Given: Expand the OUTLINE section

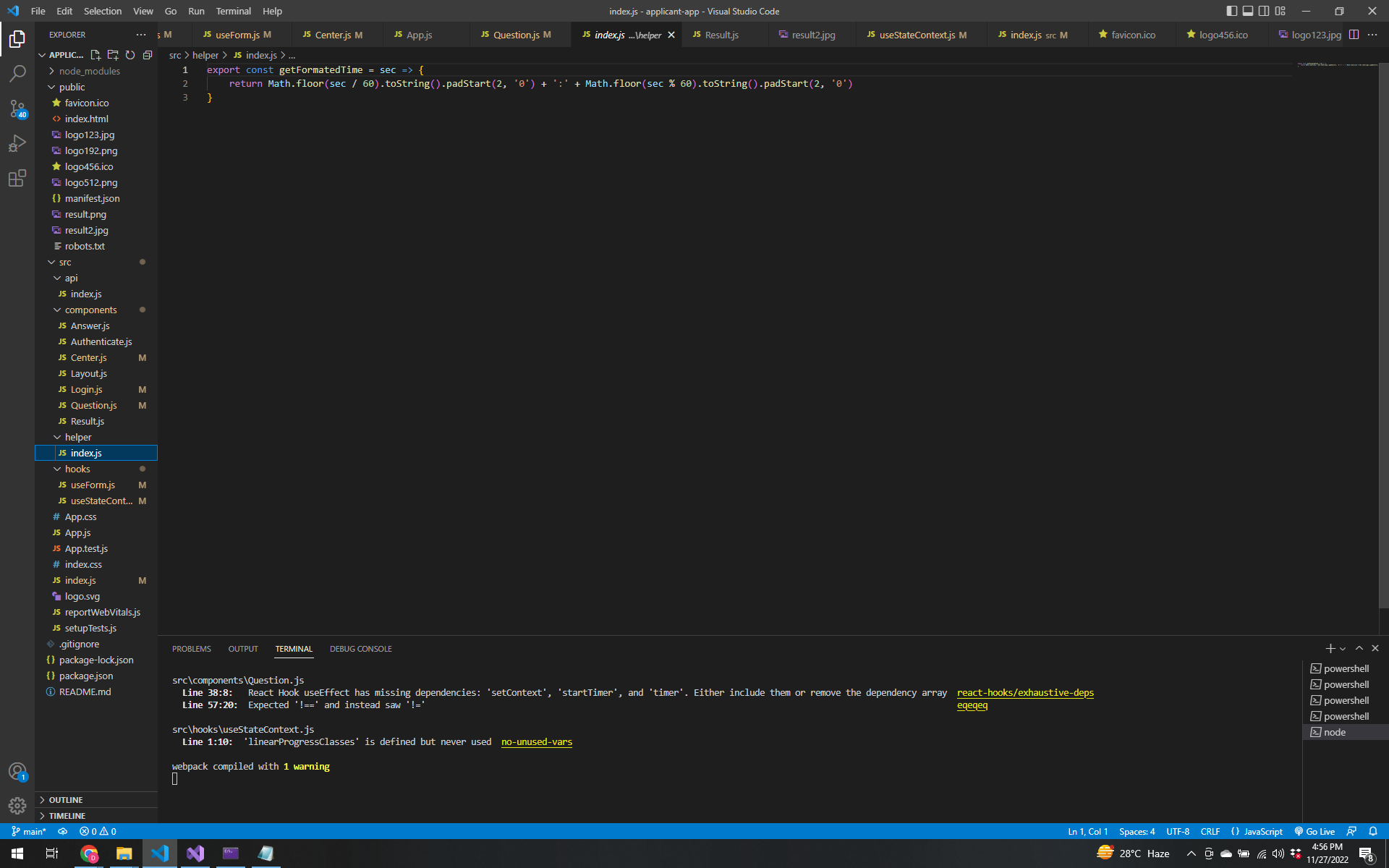Looking at the screenshot, I should click(x=65, y=799).
